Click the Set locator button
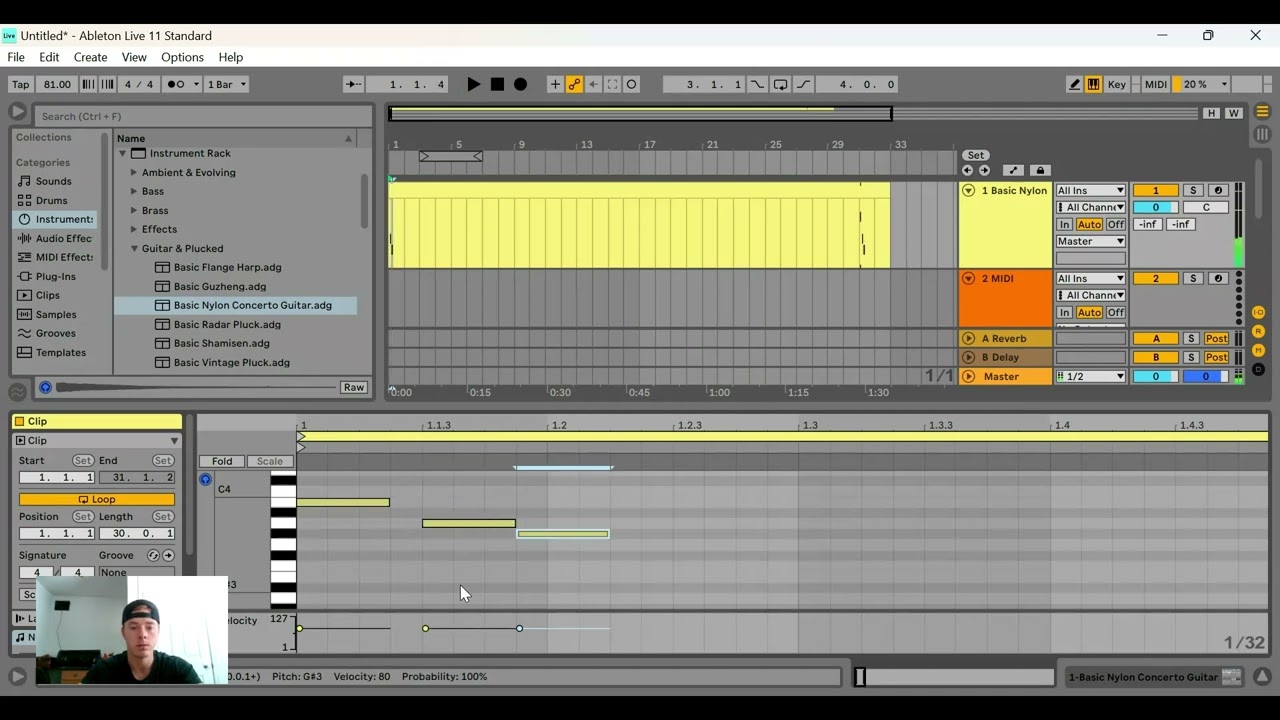Image resolution: width=1280 pixels, height=720 pixels. [975, 155]
